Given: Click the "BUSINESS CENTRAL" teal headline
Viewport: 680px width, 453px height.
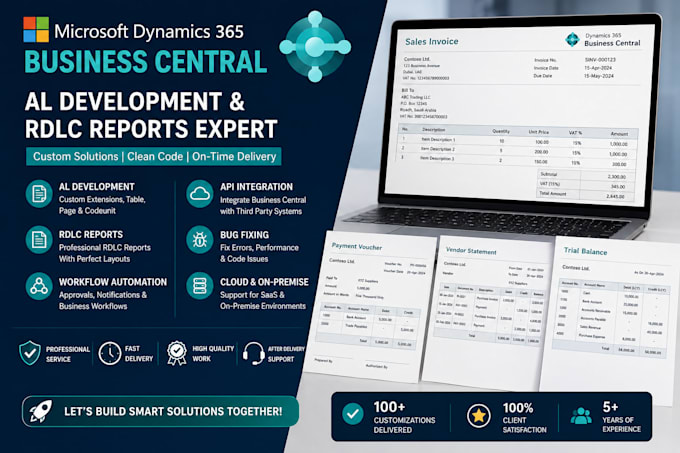Looking at the screenshot, I should tap(146, 62).
